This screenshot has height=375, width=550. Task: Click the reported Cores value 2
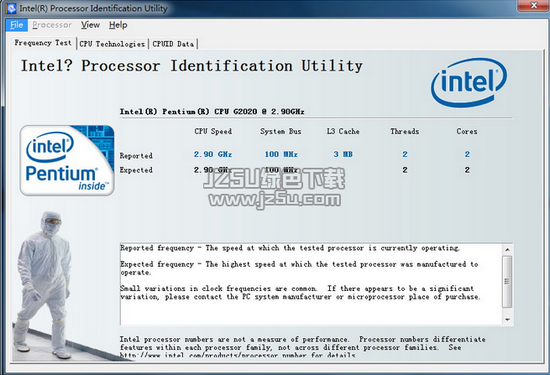(x=467, y=154)
